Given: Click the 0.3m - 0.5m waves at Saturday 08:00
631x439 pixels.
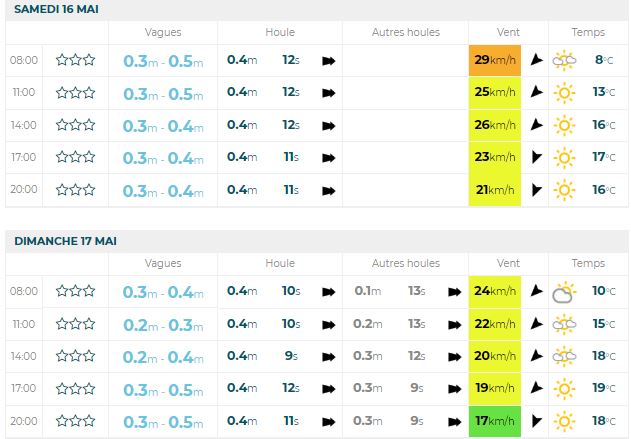Looking at the screenshot, I should coord(163,61).
